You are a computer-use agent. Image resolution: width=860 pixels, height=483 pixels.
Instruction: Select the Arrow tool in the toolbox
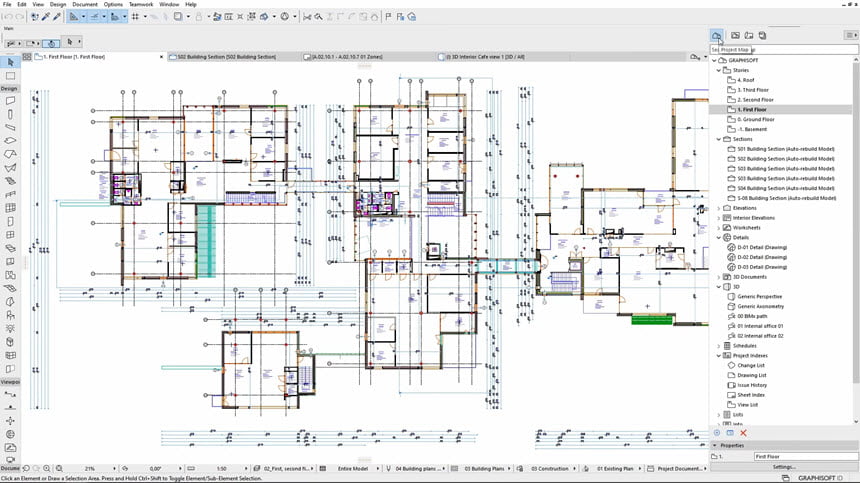pos(10,61)
